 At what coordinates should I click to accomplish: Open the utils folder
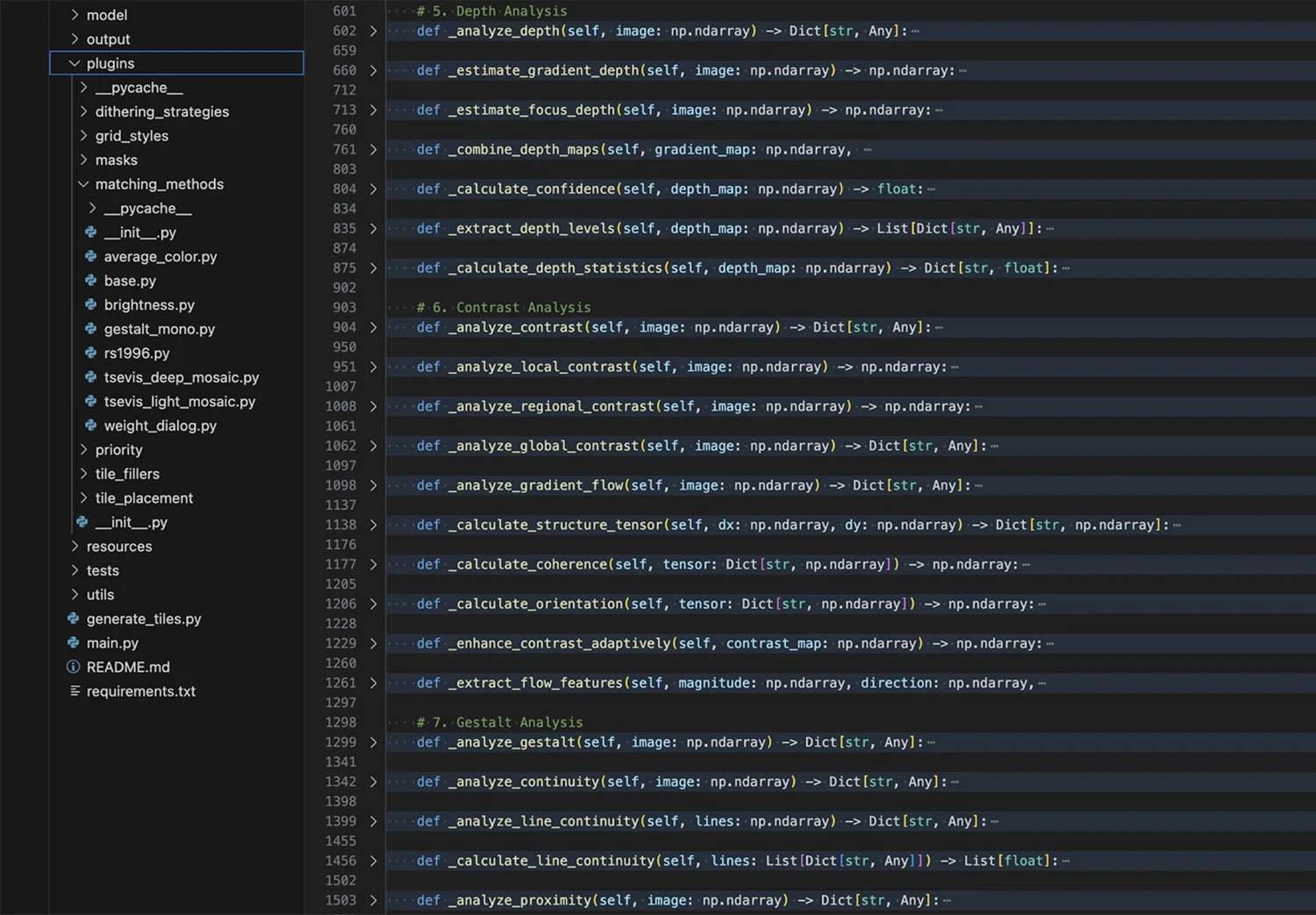click(x=100, y=594)
